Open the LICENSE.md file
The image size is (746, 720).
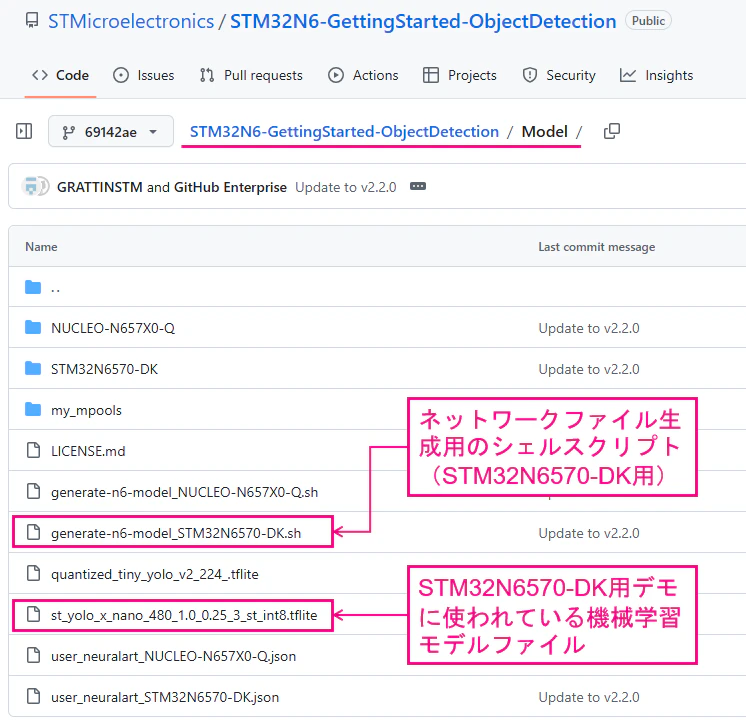(x=88, y=451)
